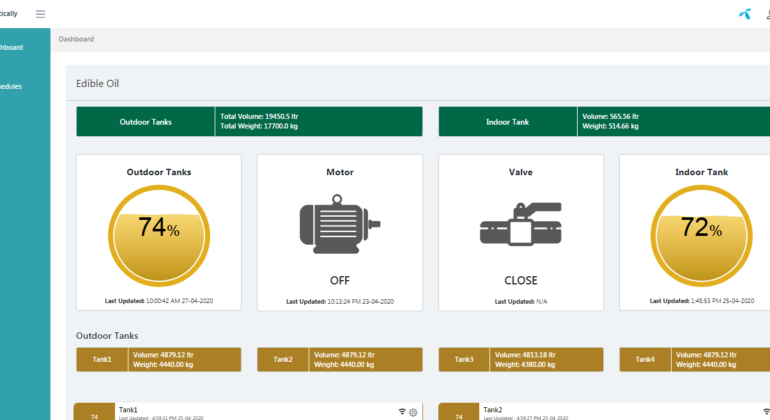Click Tank1 wifi signal icon
The width and height of the screenshot is (770, 420).
point(402,411)
